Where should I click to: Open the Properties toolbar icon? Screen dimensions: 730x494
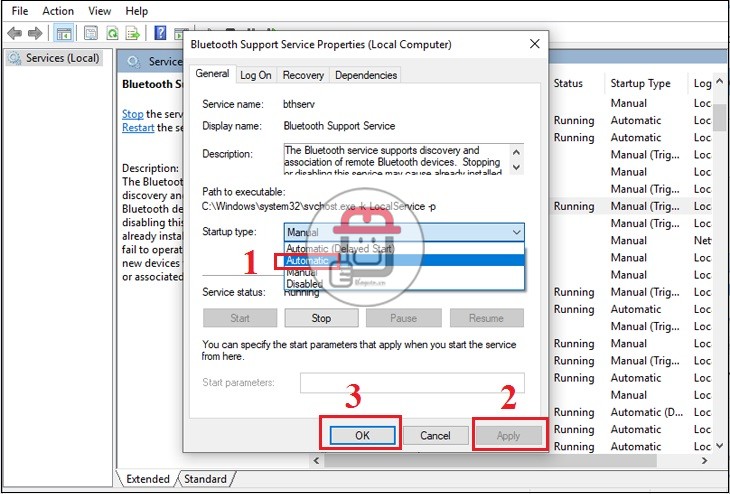coord(91,34)
